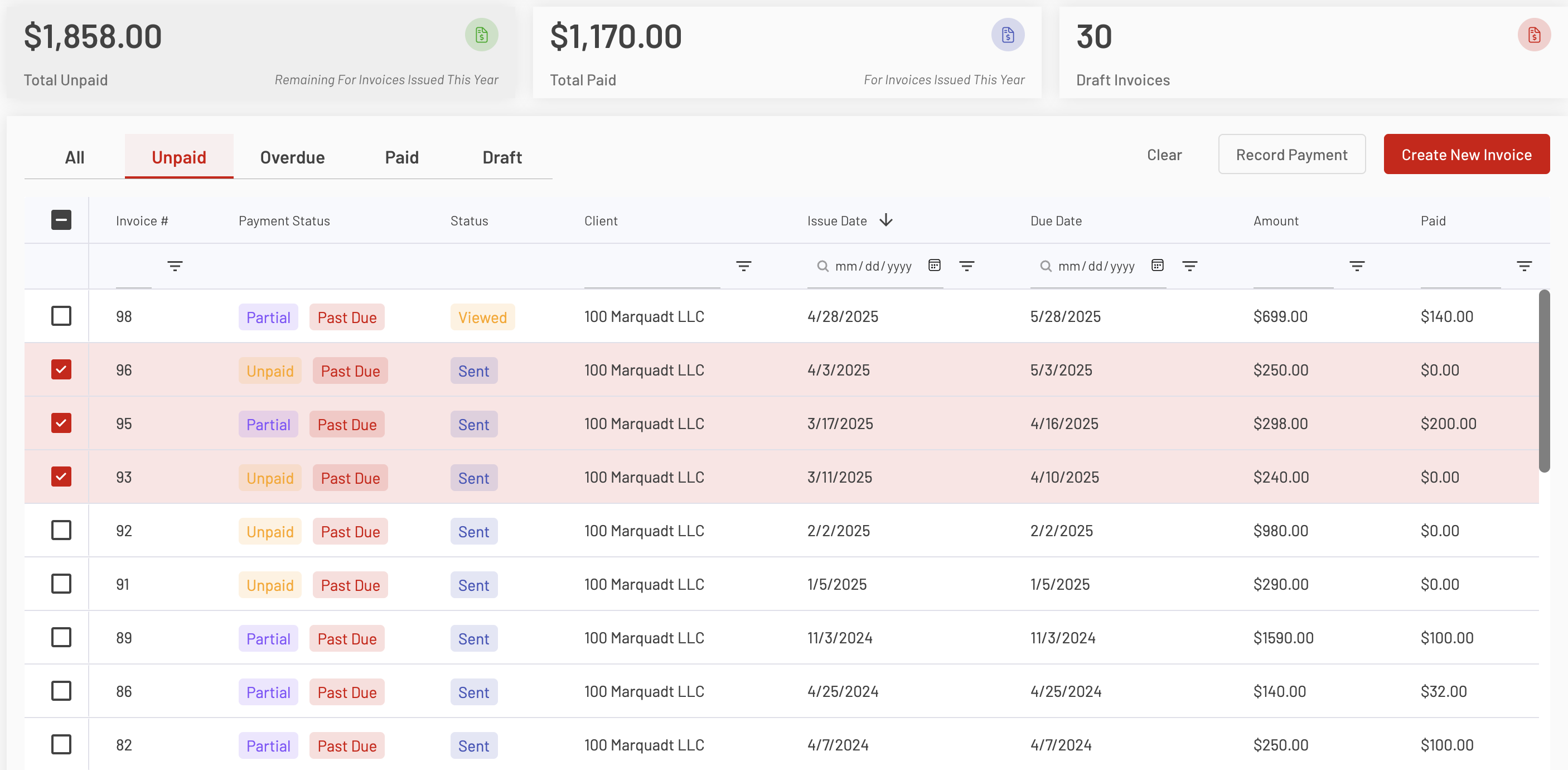Switch to the Overdue tab
Viewport: 1568px width, 770px height.
tap(292, 157)
